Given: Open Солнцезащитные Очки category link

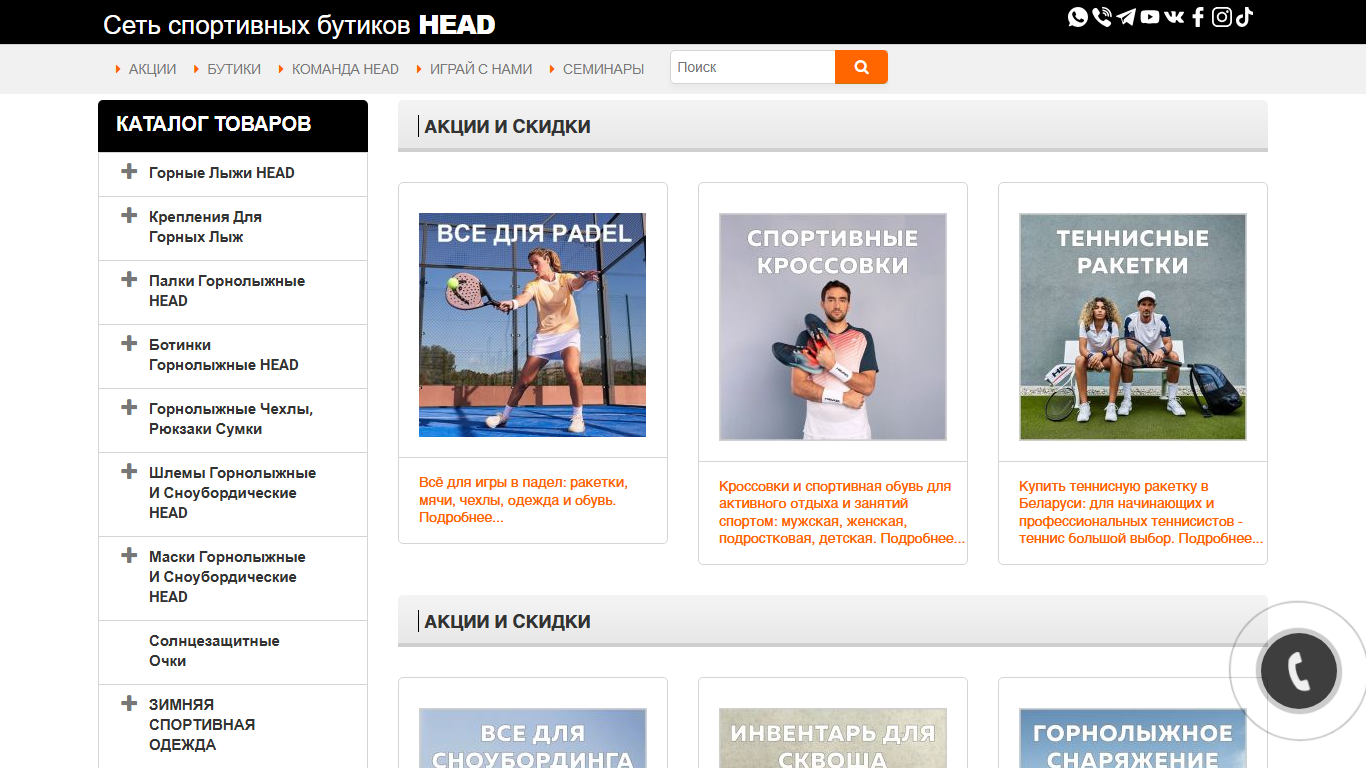Looking at the screenshot, I should (x=214, y=651).
